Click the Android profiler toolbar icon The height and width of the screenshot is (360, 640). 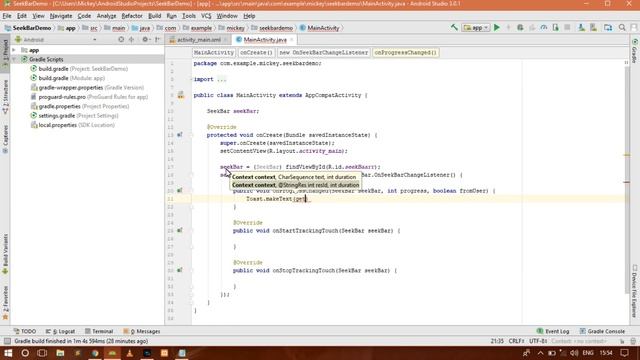pyautogui.click(x=544, y=27)
